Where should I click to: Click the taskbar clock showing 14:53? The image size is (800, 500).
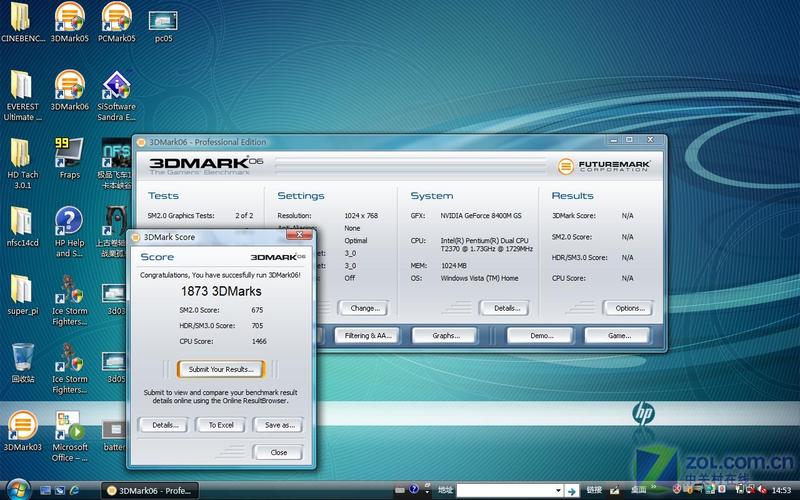point(781,490)
